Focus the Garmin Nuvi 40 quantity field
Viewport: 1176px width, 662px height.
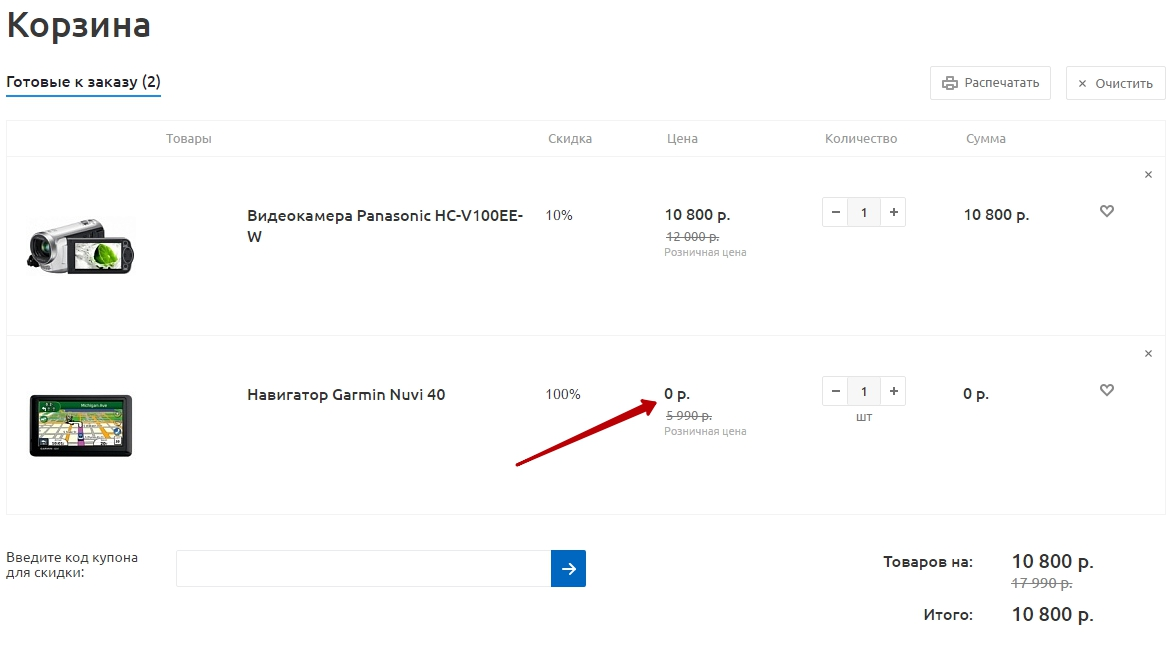coord(864,391)
